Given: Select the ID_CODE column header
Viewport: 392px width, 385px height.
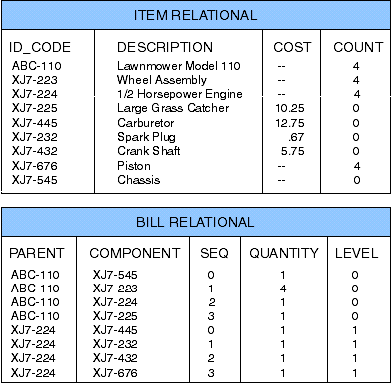Looking at the screenshot, I should click(40, 47).
